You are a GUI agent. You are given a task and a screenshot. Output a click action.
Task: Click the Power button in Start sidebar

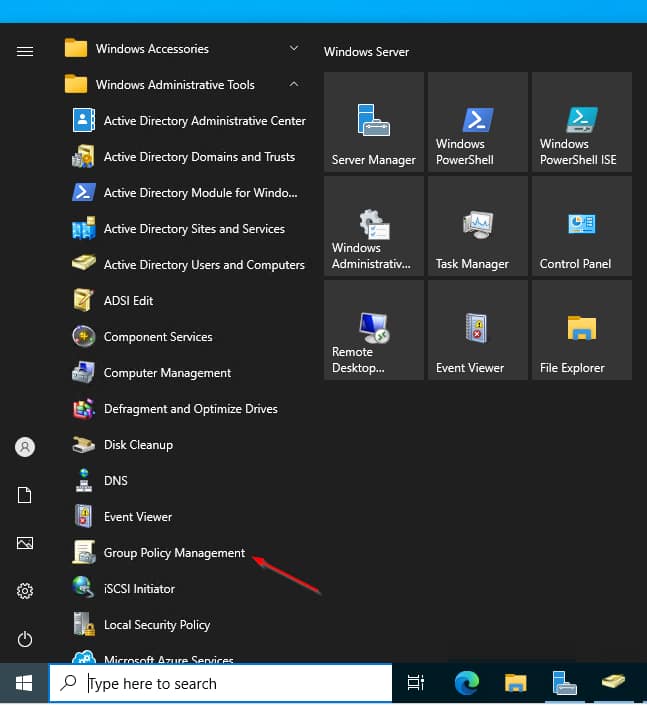25,639
